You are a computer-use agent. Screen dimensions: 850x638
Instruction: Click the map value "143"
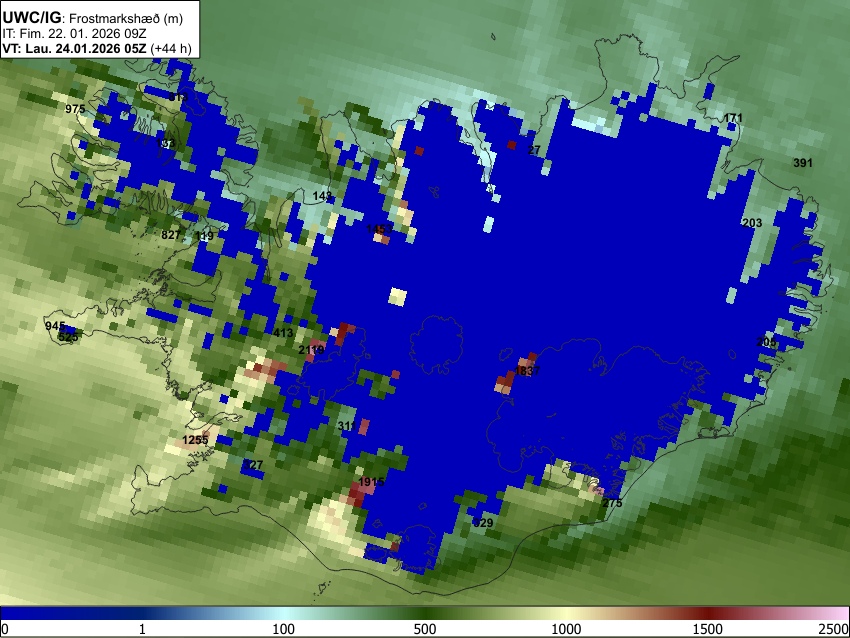(x=322, y=196)
